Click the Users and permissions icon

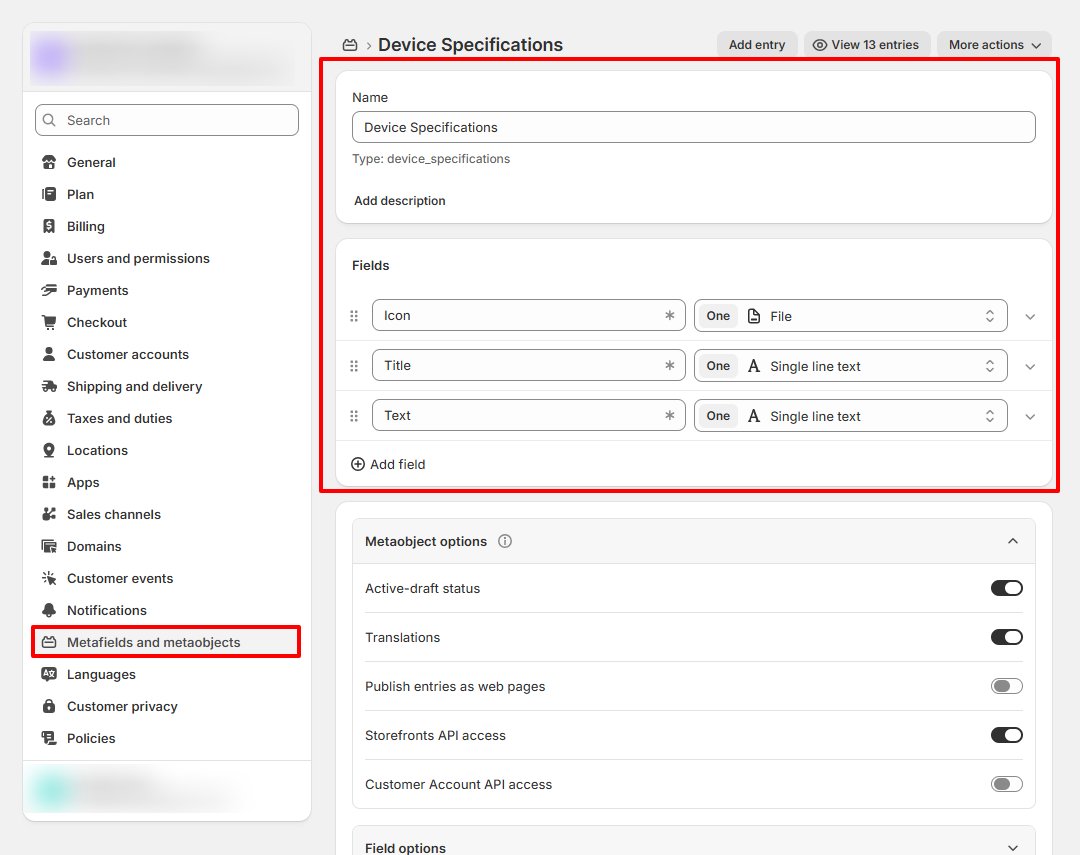click(x=49, y=258)
